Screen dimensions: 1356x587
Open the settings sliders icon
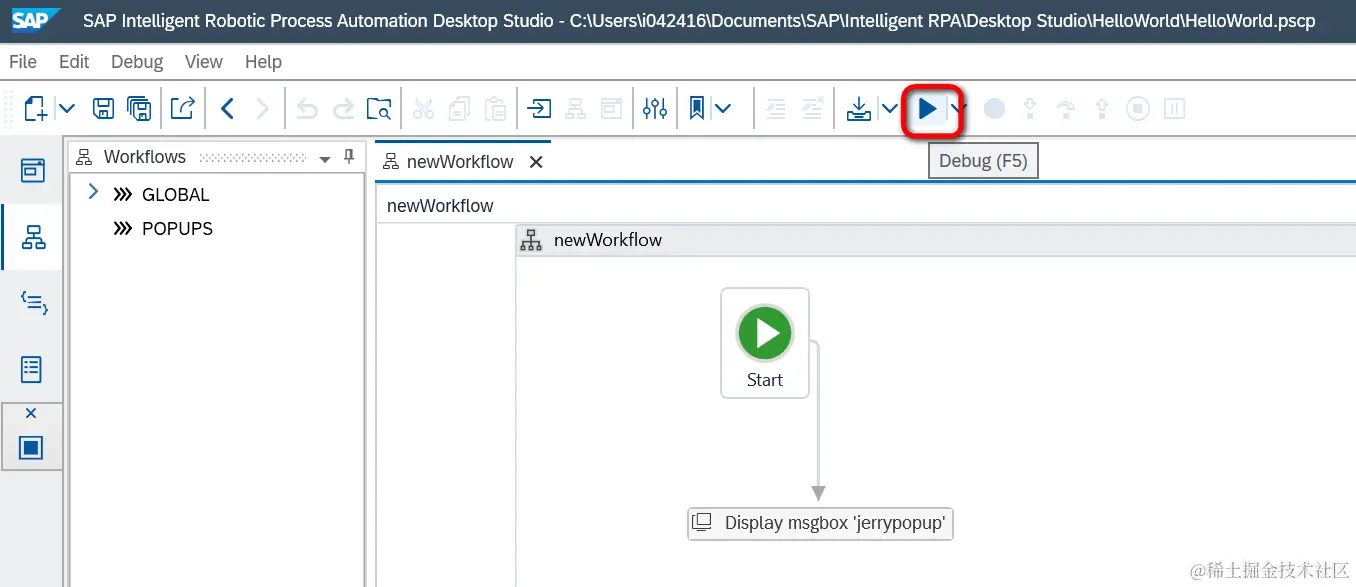pos(655,108)
